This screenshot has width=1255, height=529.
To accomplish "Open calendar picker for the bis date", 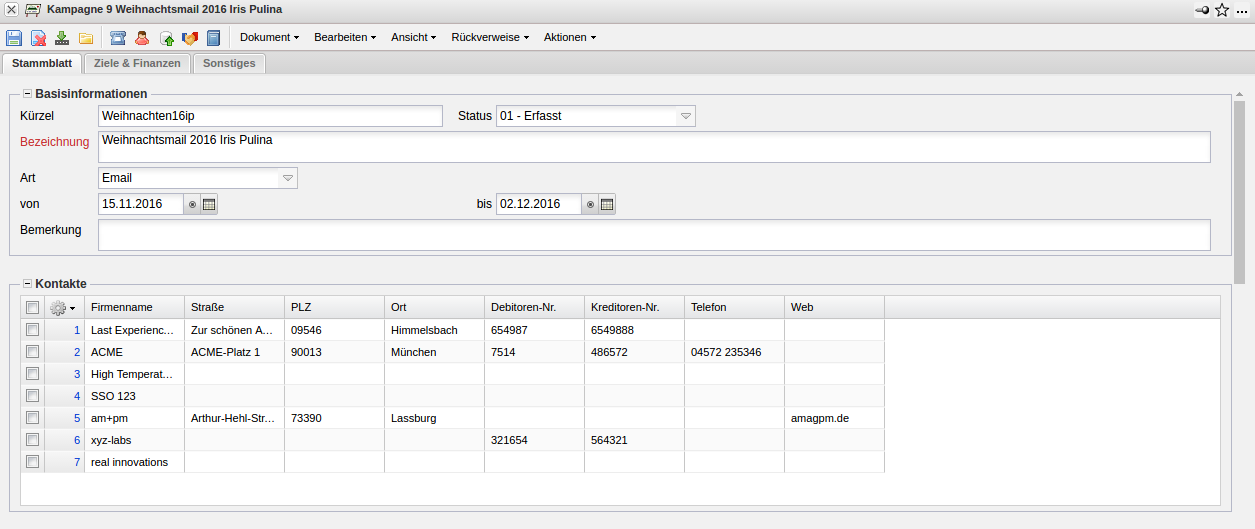I will pos(606,204).
